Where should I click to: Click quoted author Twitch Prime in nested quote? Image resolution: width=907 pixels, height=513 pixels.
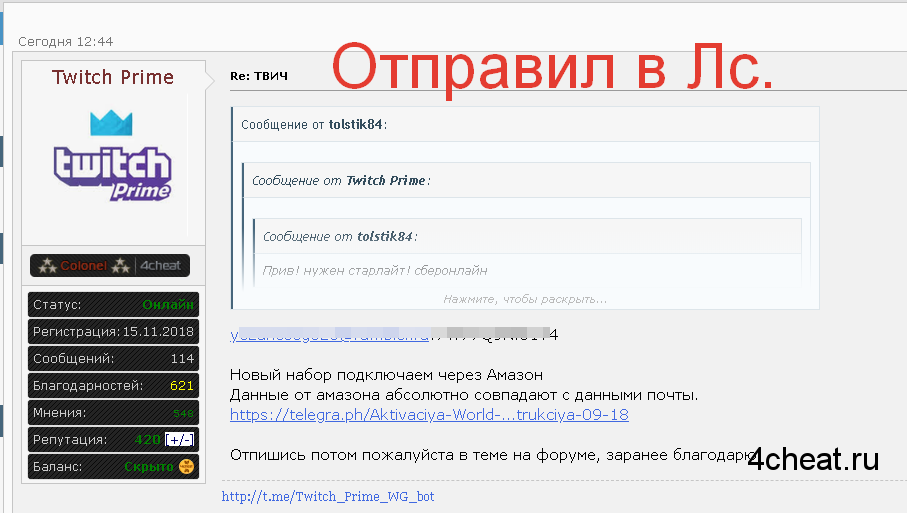386,180
